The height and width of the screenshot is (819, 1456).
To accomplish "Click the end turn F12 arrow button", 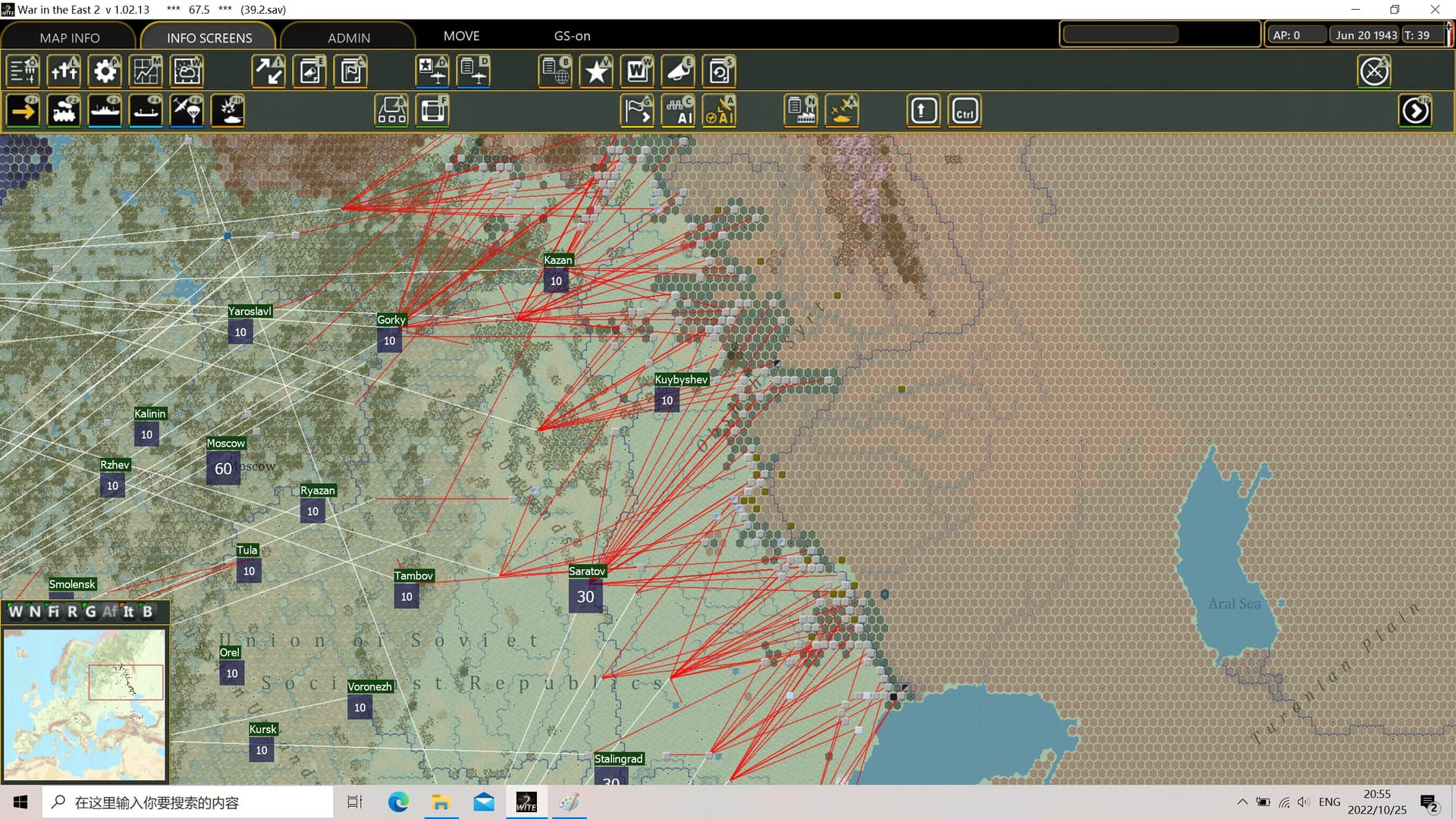I will (1415, 111).
